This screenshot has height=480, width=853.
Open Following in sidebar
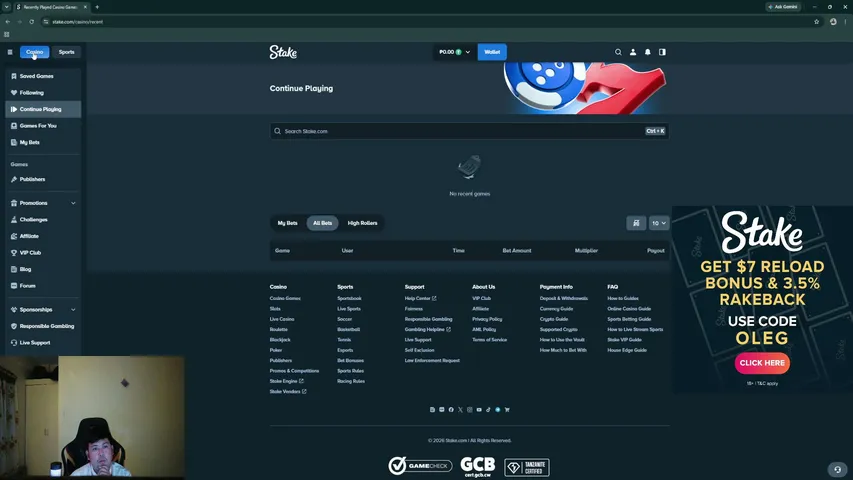(43, 93)
